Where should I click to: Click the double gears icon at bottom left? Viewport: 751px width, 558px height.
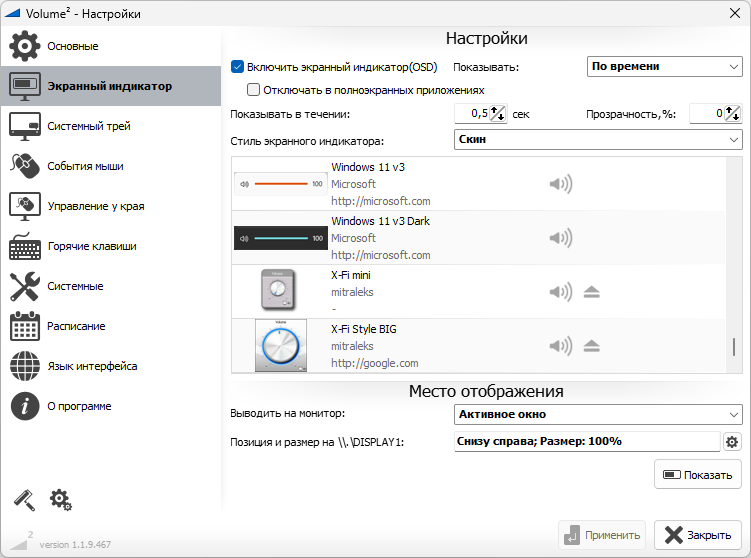60,500
